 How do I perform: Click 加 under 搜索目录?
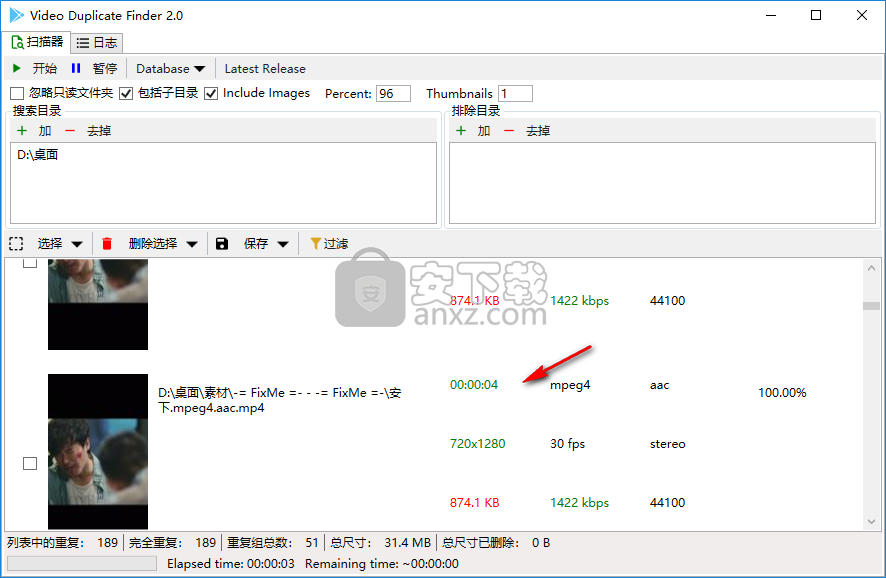pos(45,131)
